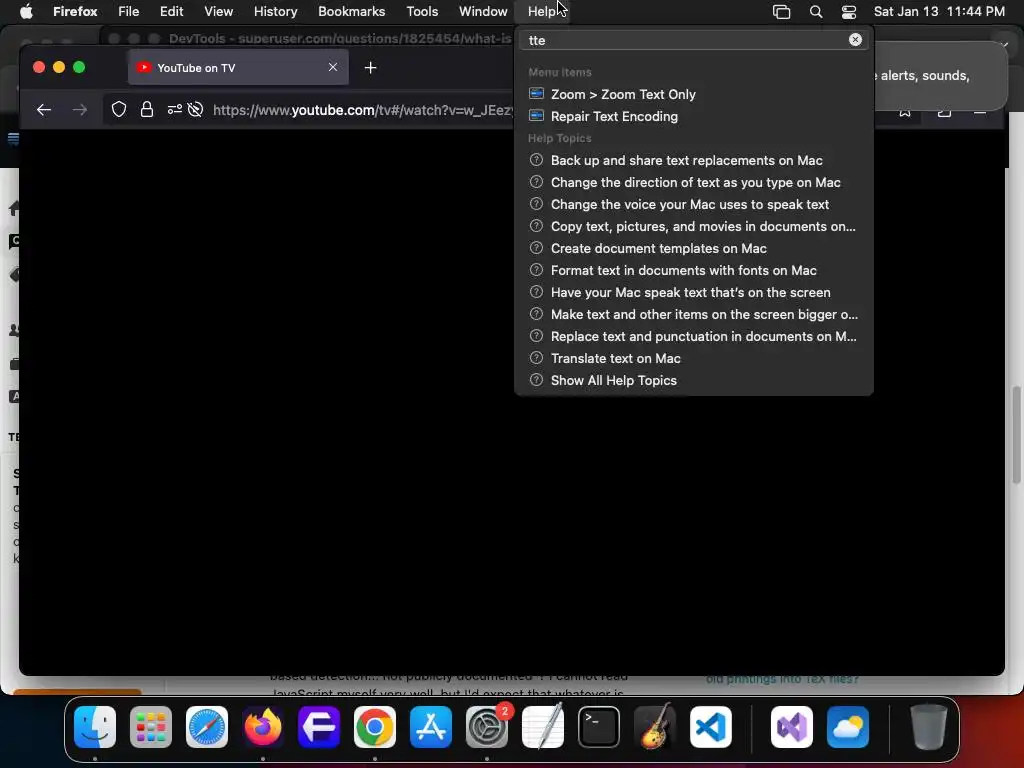
Task: Select Zoom > Zoom Text Only result
Action: (694, 94)
